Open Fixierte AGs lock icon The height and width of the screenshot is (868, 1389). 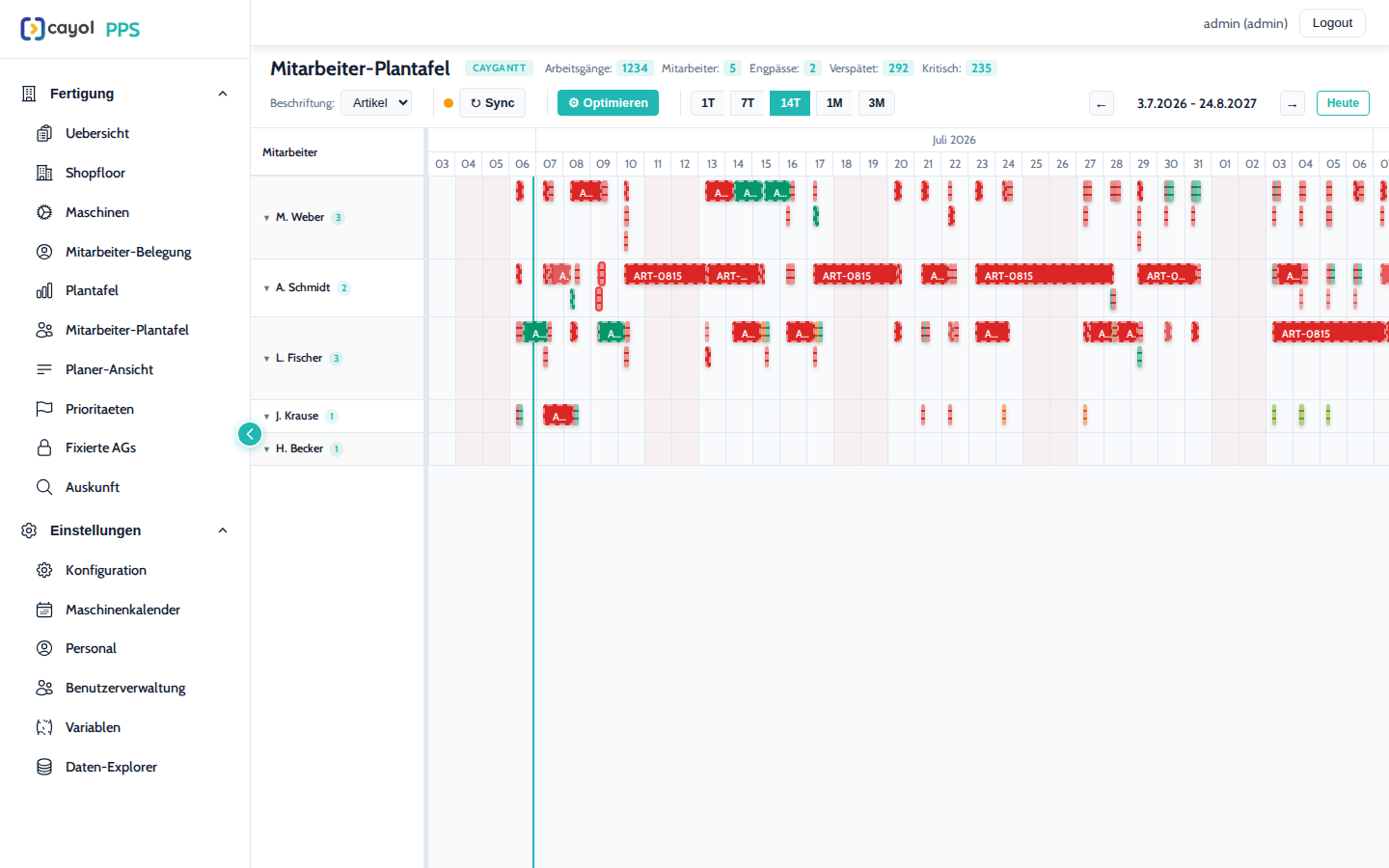44,448
